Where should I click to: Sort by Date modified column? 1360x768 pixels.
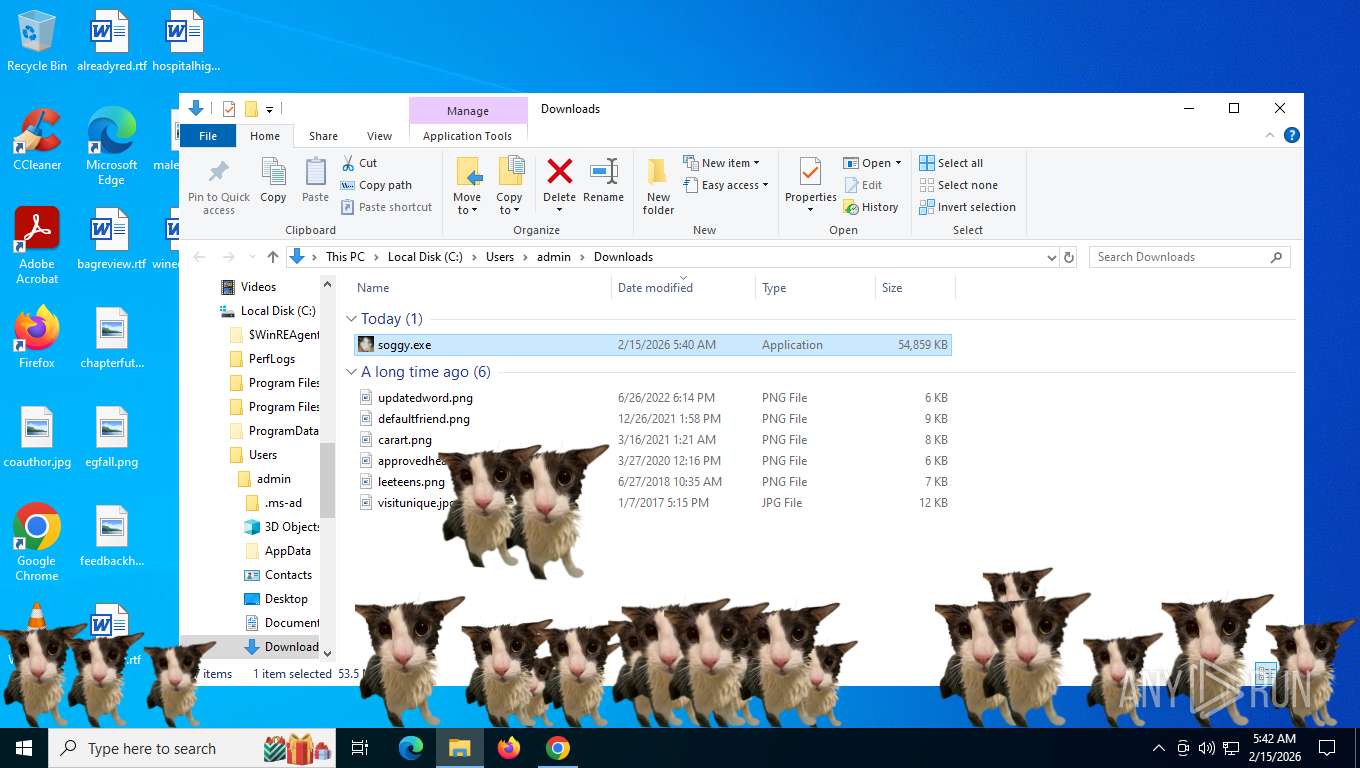point(683,288)
